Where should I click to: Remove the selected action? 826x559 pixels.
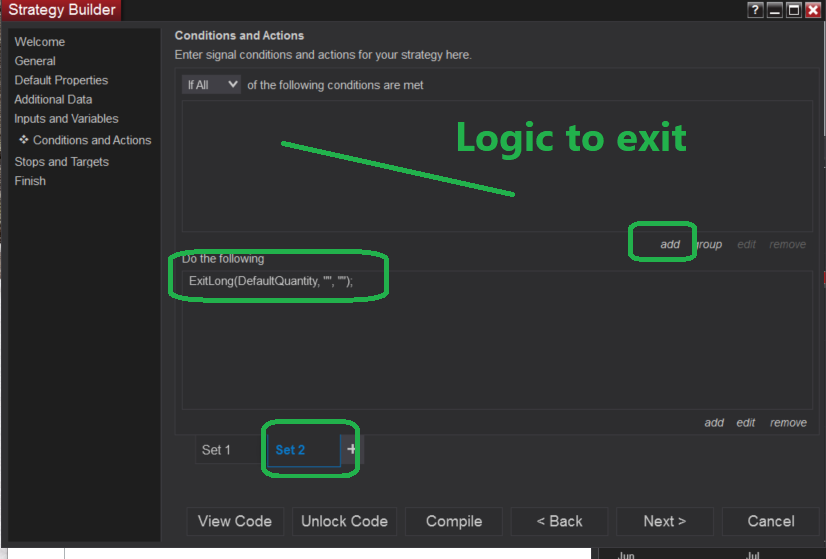(788, 423)
